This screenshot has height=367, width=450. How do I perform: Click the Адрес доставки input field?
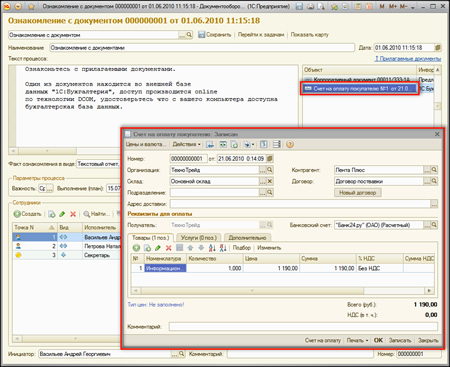point(300,204)
